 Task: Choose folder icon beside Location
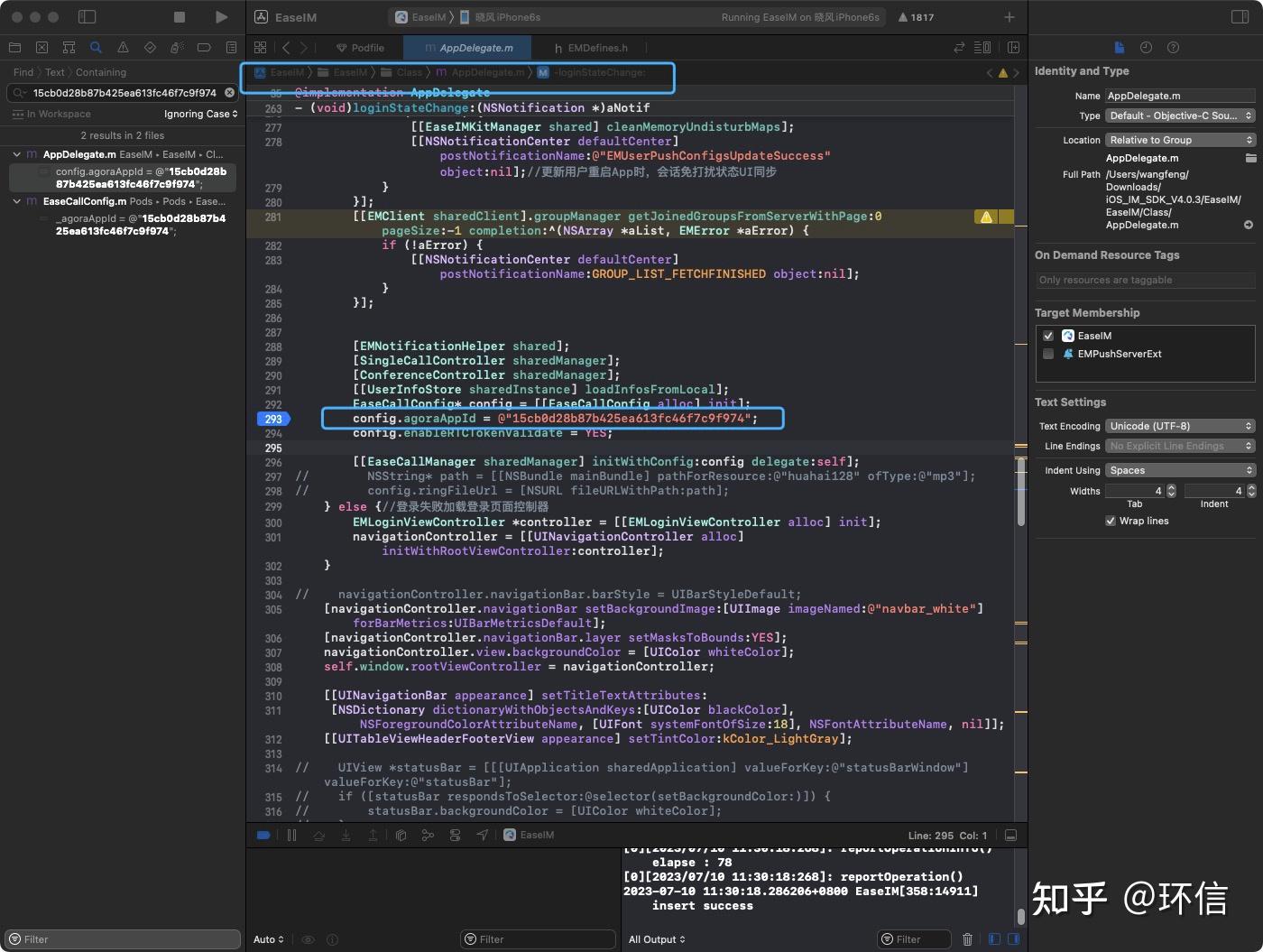[x=1250, y=158]
